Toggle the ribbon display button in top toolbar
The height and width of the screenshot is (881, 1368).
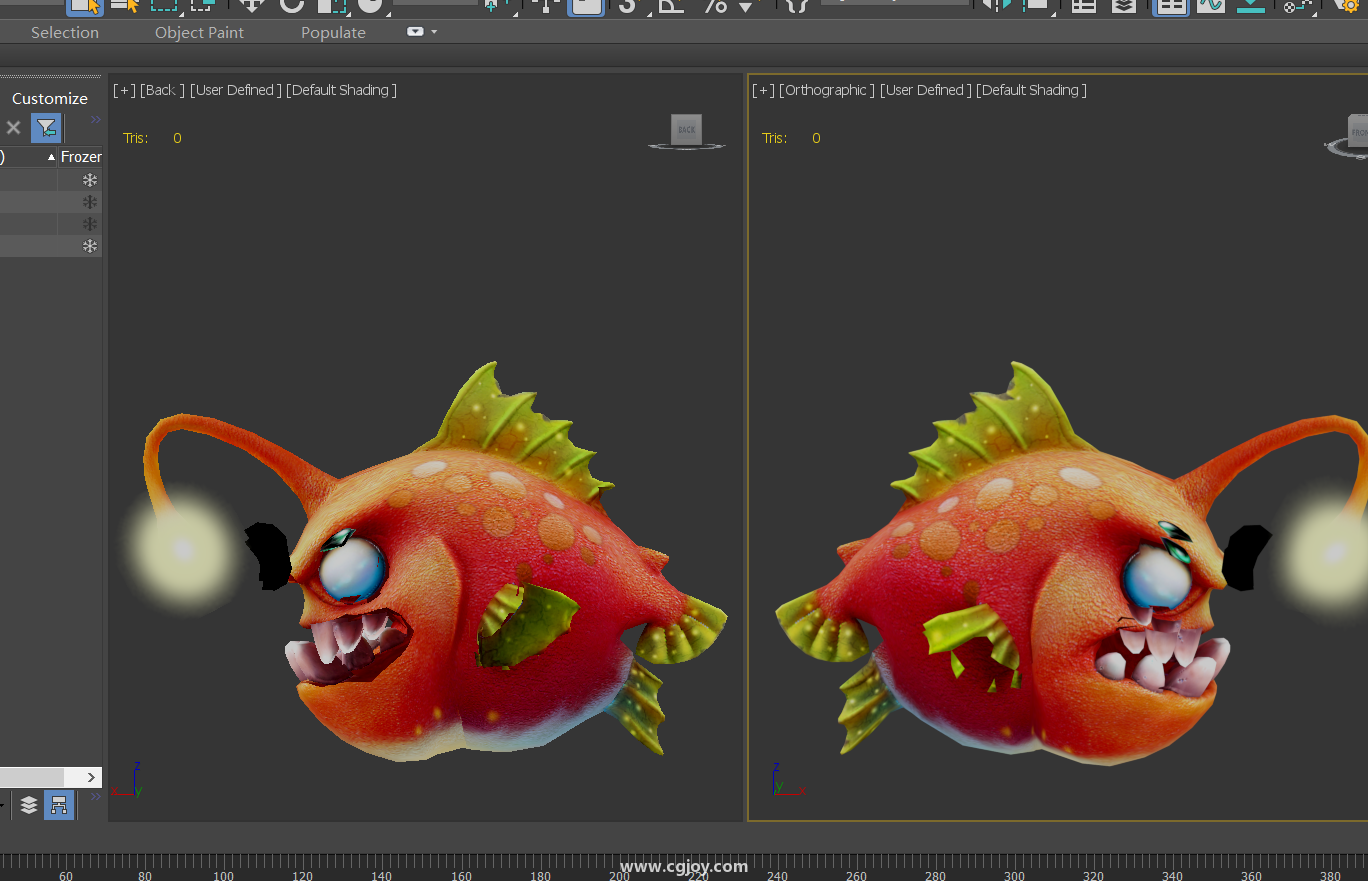pyautogui.click(x=1170, y=5)
